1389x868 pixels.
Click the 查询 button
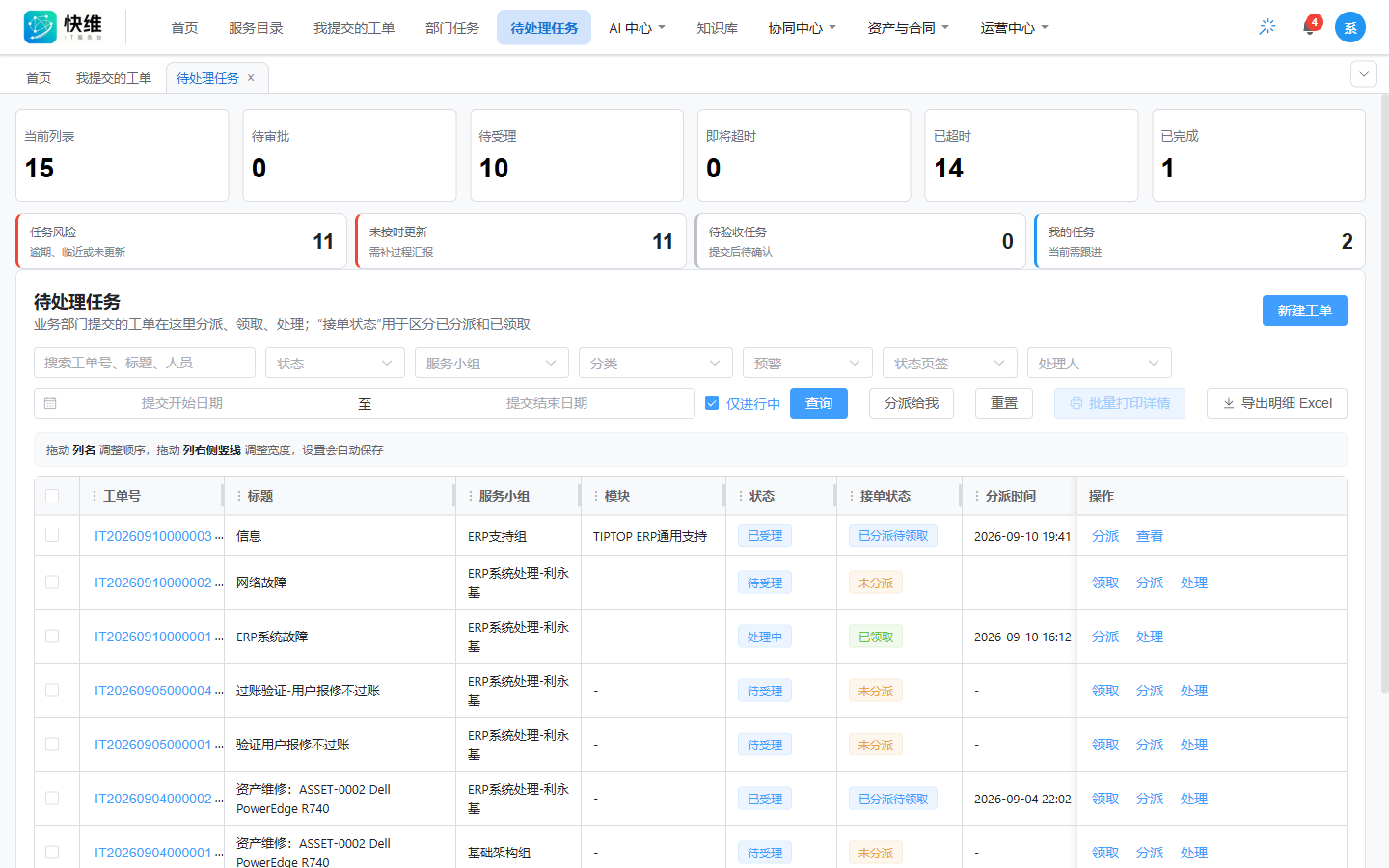[x=819, y=403]
